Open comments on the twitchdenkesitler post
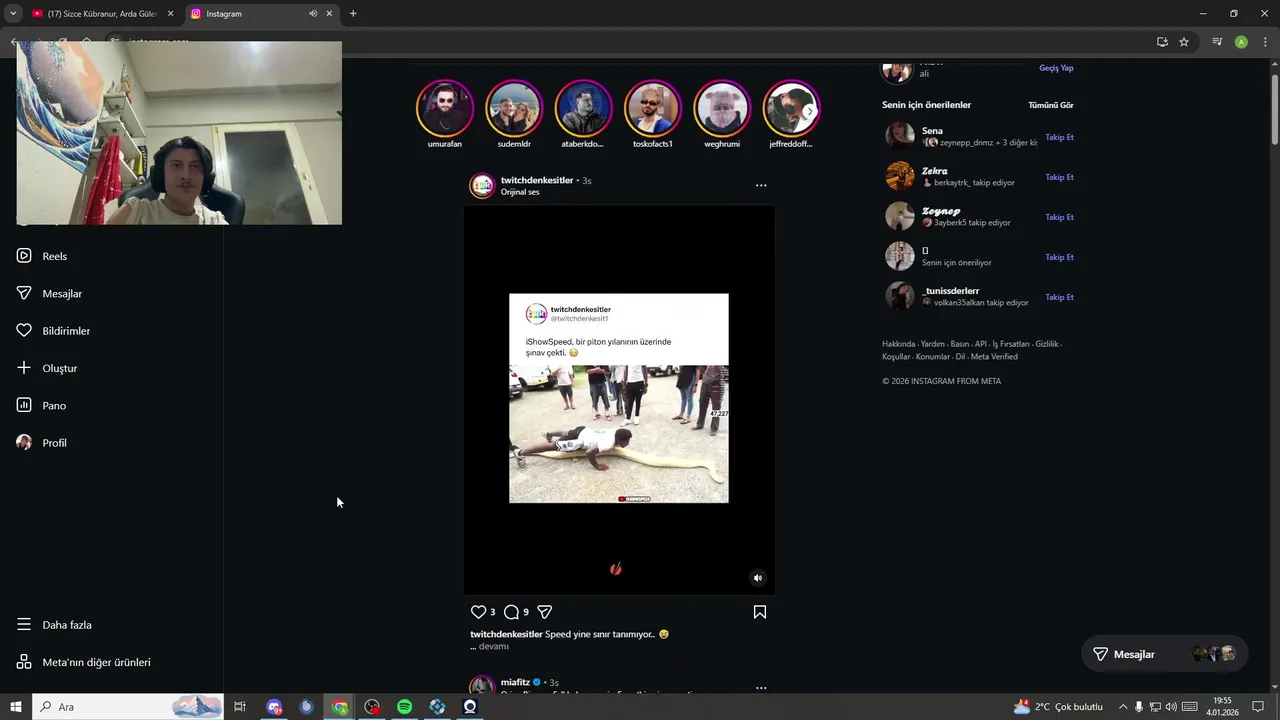 (x=511, y=612)
